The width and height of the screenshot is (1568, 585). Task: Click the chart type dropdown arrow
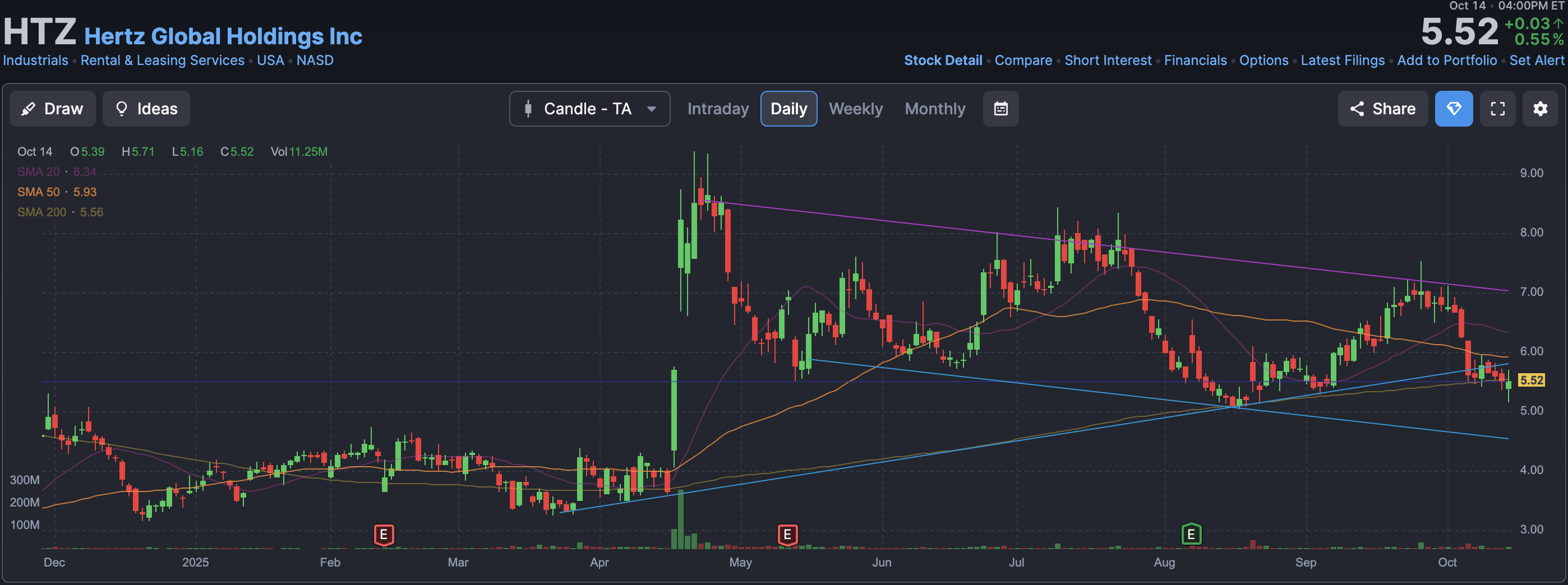[651, 109]
